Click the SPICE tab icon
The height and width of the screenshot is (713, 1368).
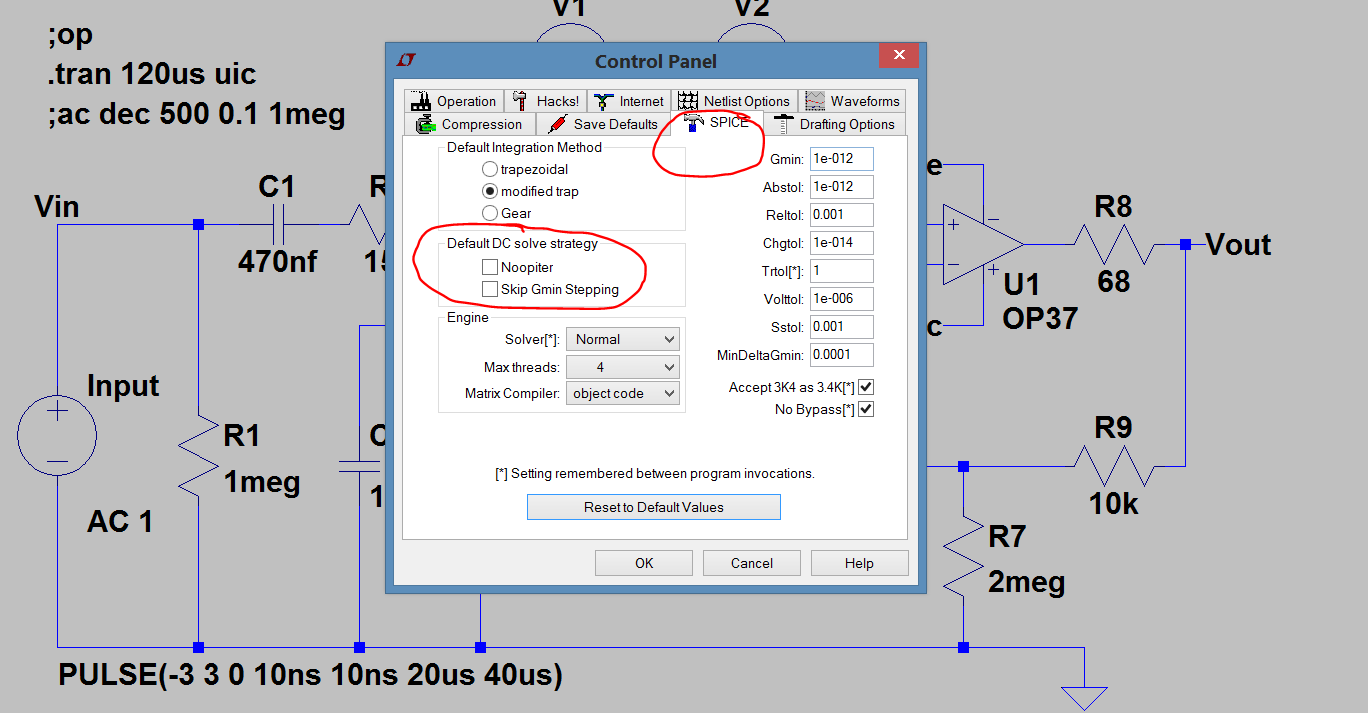(694, 124)
